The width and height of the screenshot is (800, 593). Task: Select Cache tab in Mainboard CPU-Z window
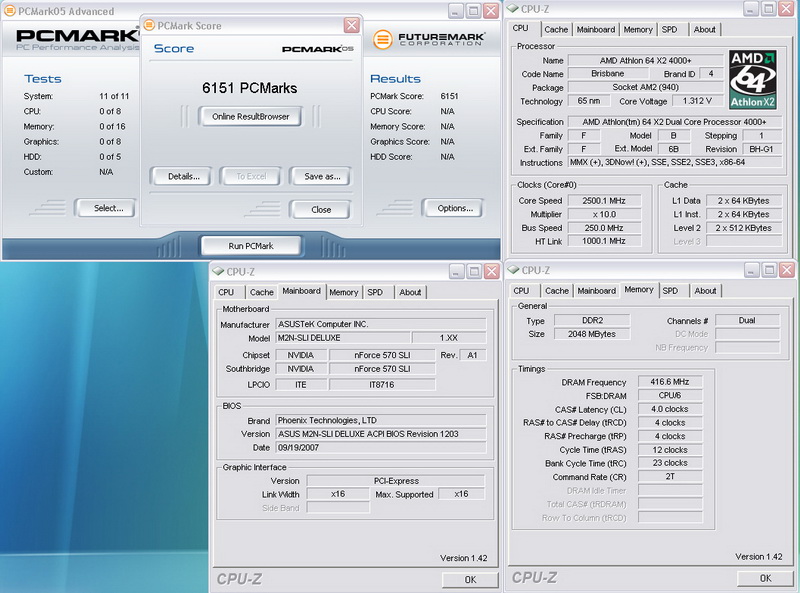(262, 292)
